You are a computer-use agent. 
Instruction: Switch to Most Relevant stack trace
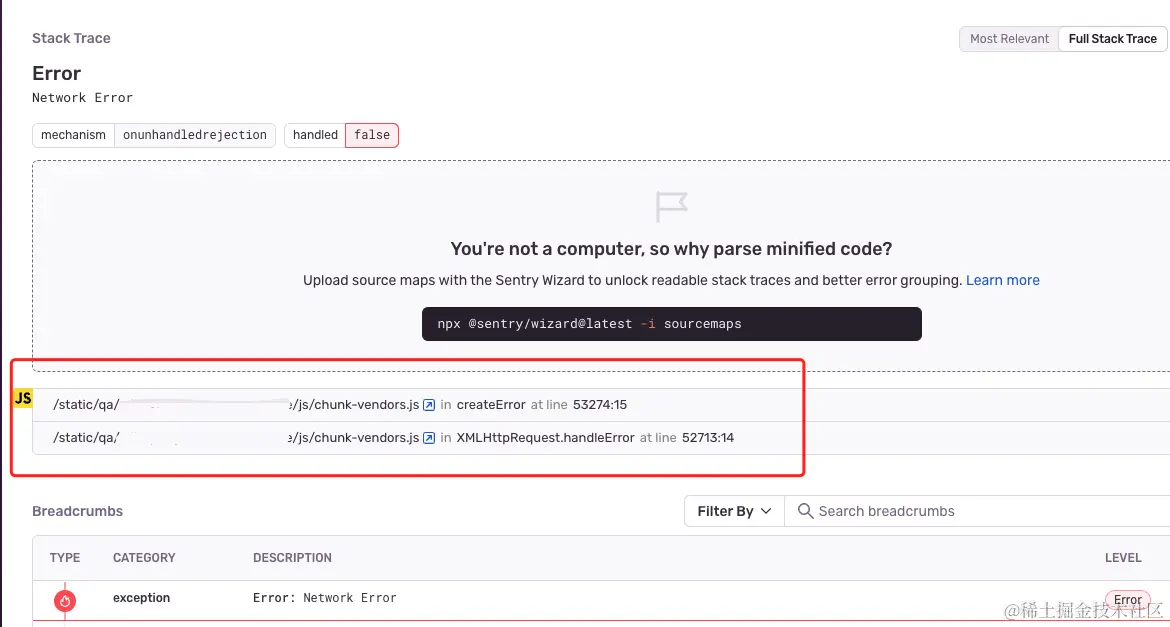(1009, 39)
